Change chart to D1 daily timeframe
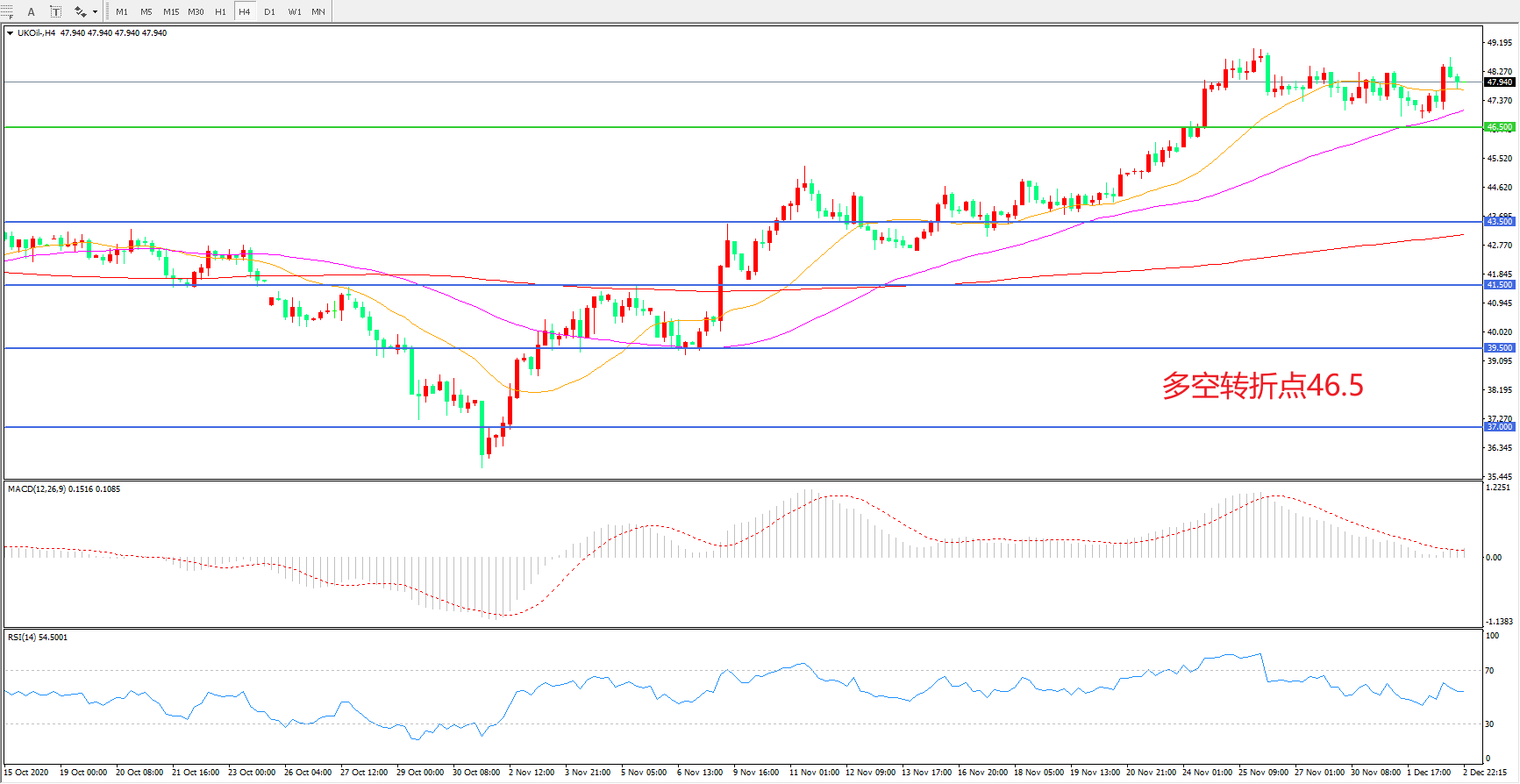Viewport: 1520px width, 784px height. pos(269,11)
